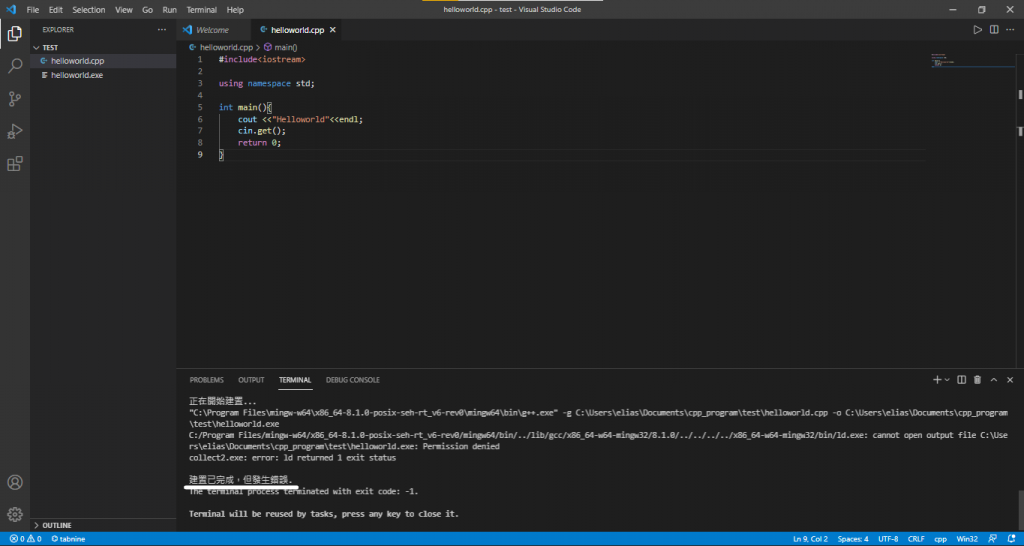Click the errors and warnings status indicator
The image size is (1024, 546).
[x=25, y=539]
